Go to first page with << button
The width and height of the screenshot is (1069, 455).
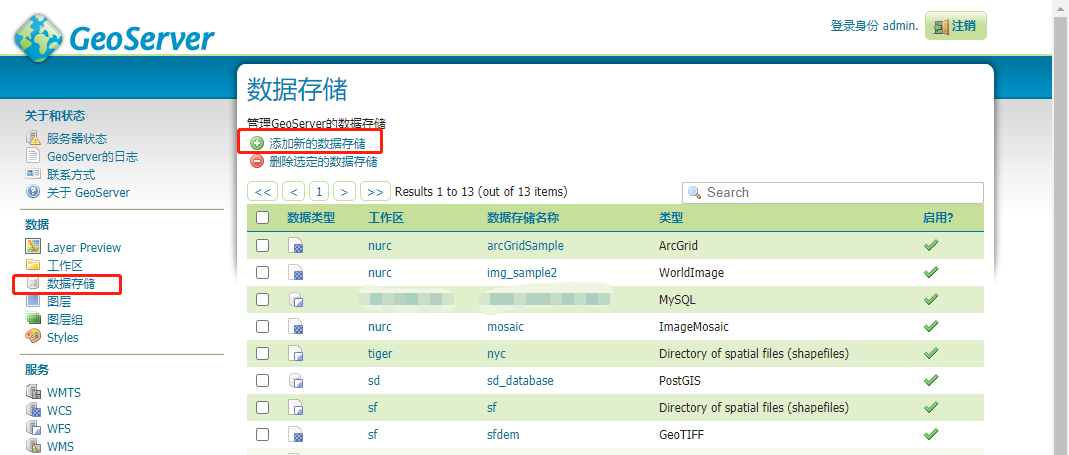coord(262,192)
